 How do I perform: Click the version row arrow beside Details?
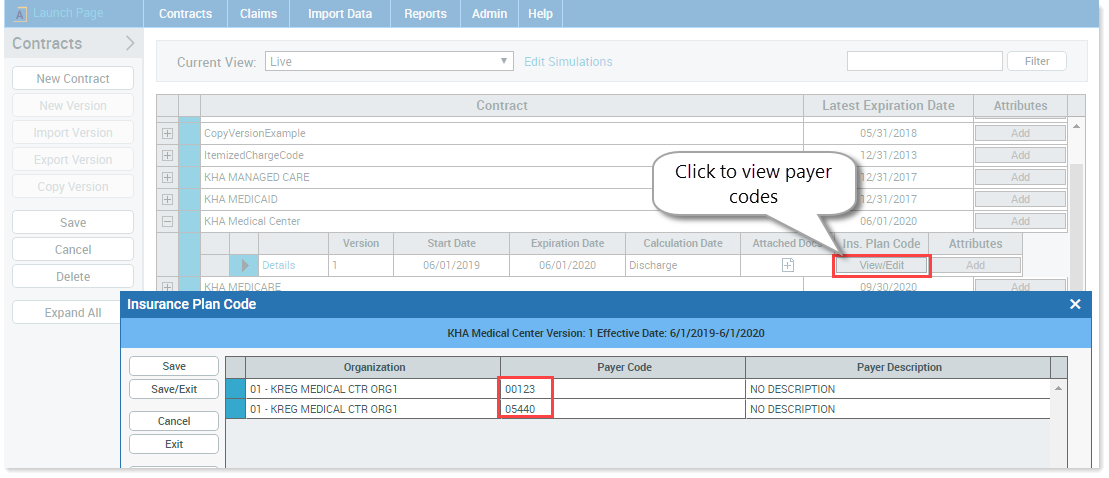(245, 265)
